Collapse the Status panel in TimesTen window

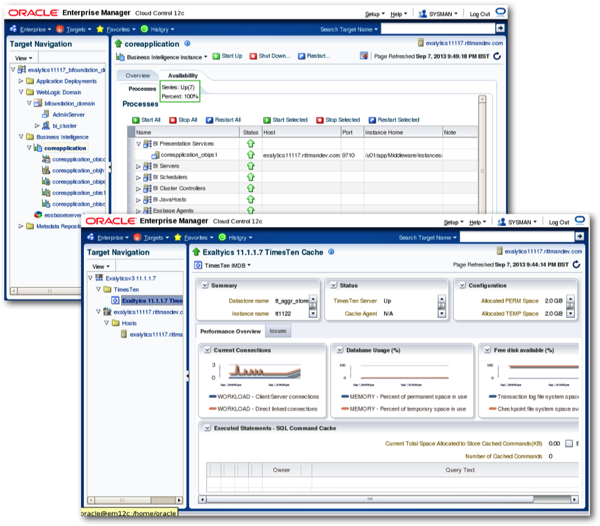pos(334,285)
